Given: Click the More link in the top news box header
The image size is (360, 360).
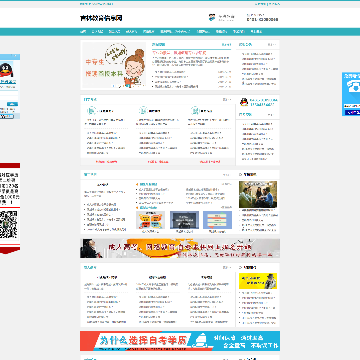Looking at the screenshot, I should coord(226,44).
